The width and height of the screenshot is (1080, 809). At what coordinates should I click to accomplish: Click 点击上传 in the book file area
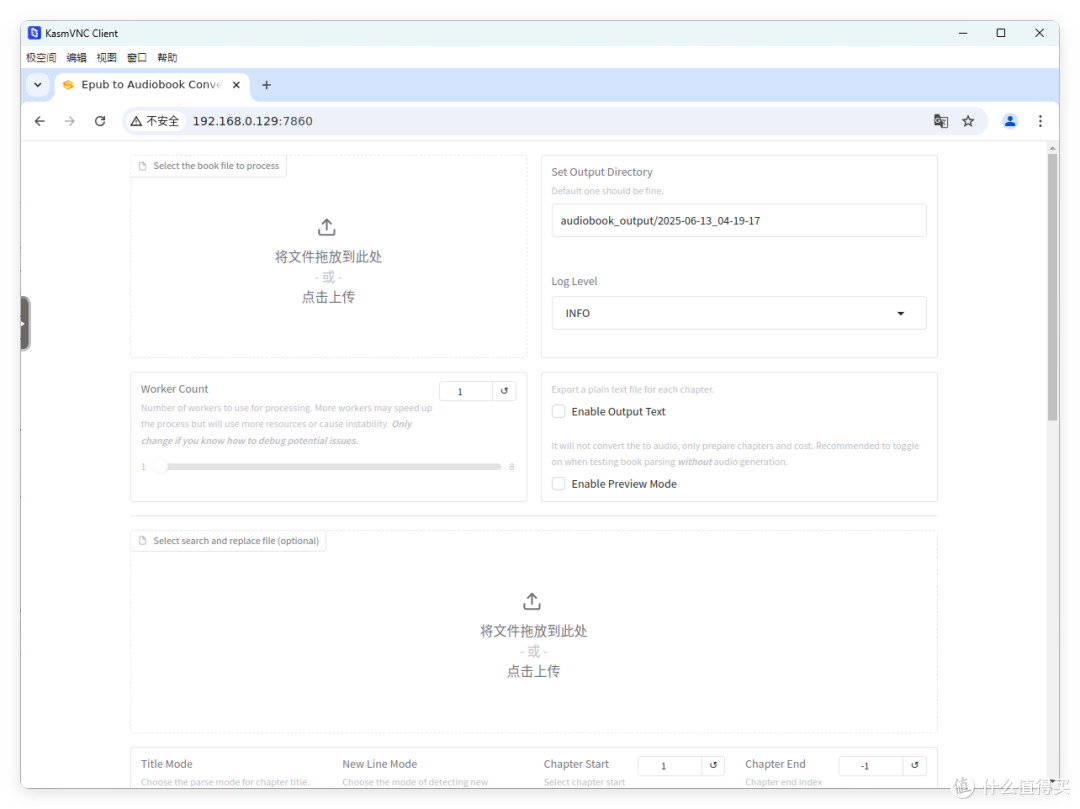click(328, 297)
